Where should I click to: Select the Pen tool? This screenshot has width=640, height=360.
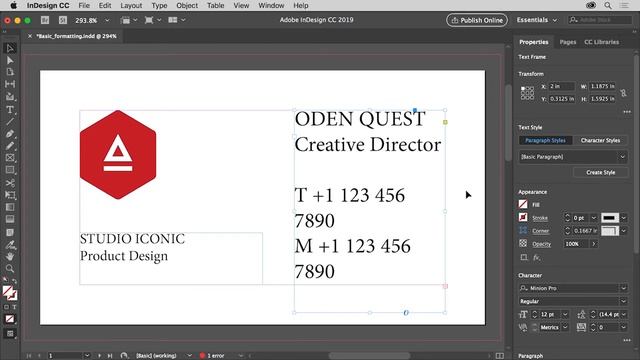pyautogui.click(x=10, y=134)
